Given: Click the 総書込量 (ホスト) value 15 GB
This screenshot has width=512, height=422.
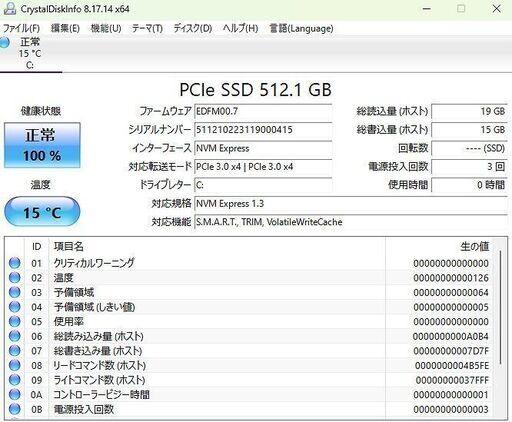Looking at the screenshot, I should pyautogui.click(x=470, y=130).
